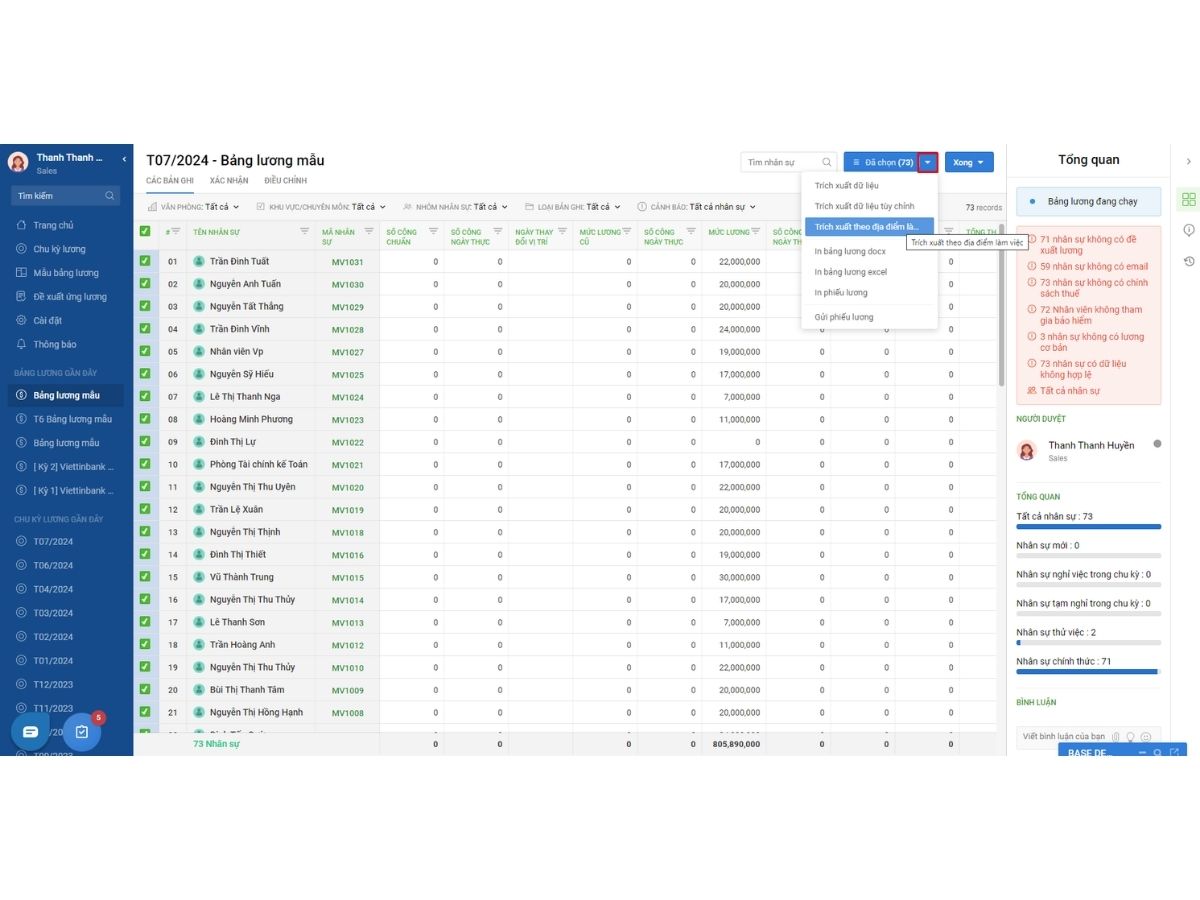Open the task checklist icon with badge 5
The image size is (1200, 900).
click(x=82, y=732)
